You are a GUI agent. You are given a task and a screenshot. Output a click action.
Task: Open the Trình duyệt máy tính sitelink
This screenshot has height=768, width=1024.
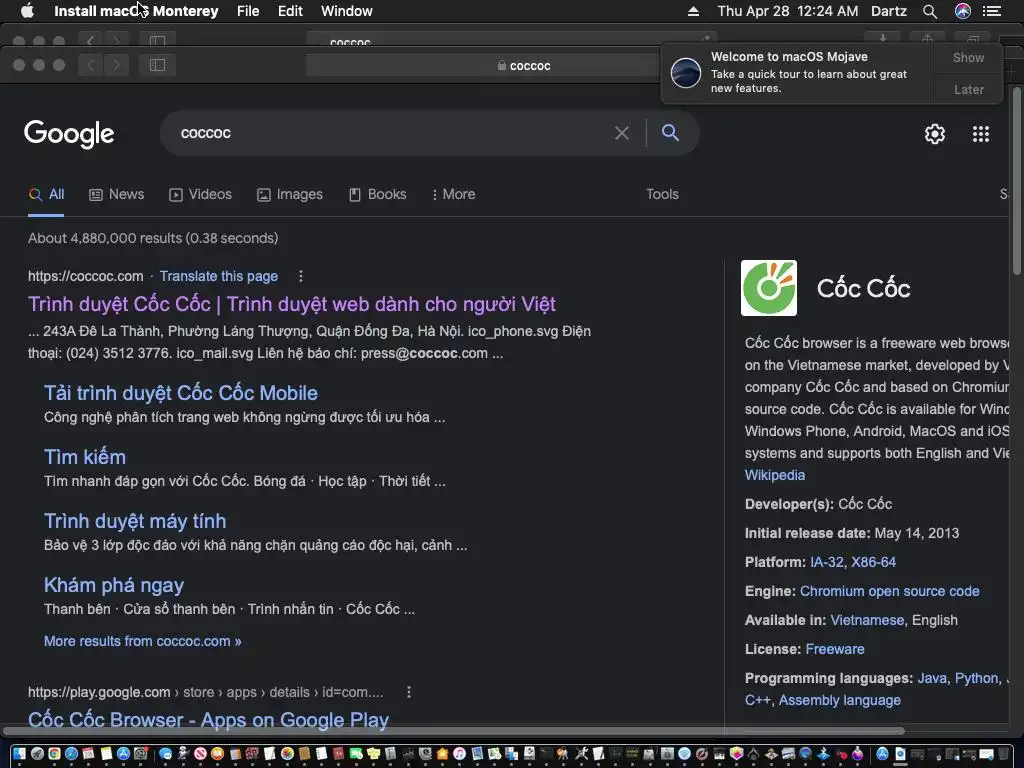[x=135, y=520]
